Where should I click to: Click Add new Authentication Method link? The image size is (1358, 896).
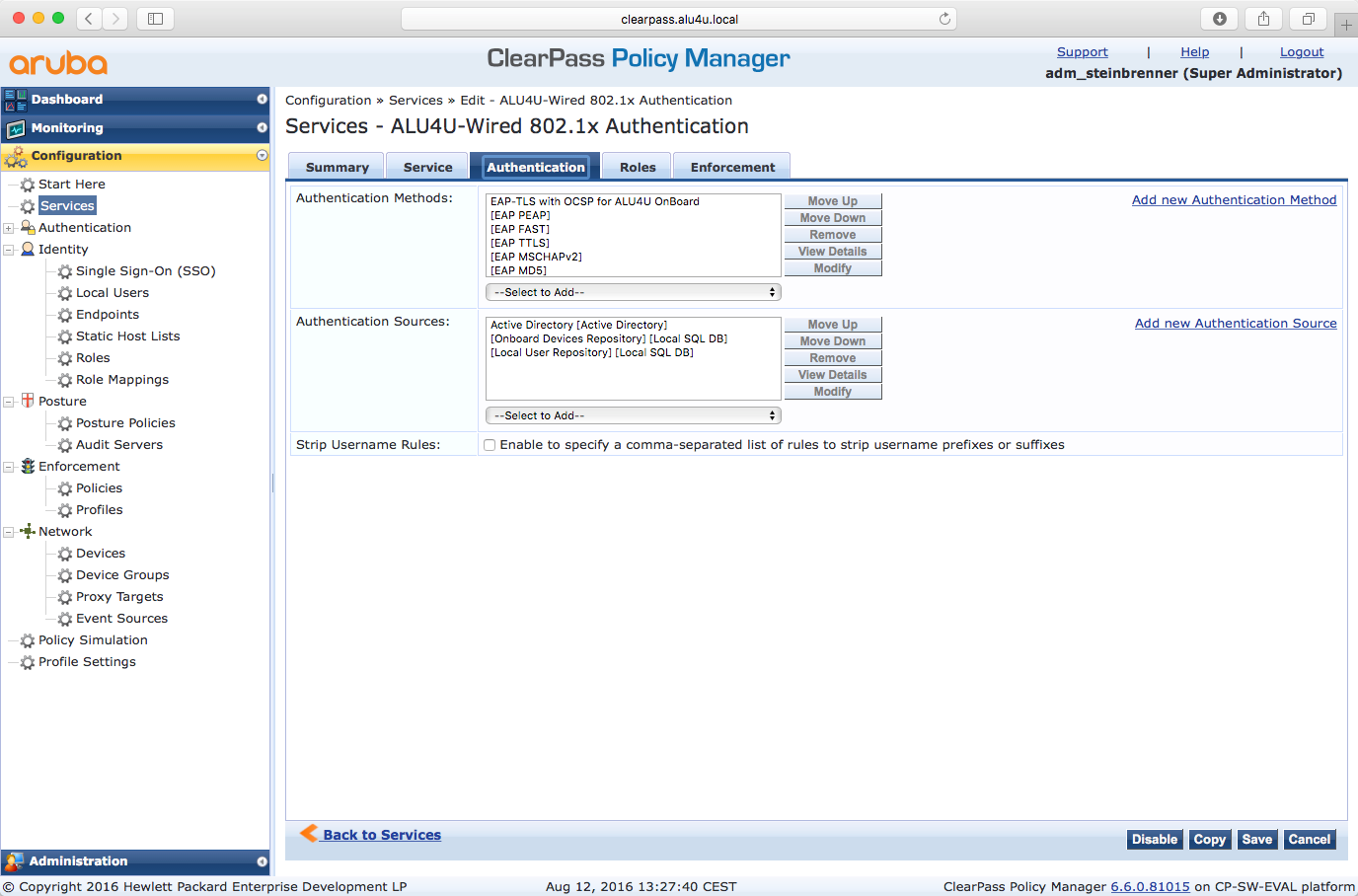pos(1234,199)
